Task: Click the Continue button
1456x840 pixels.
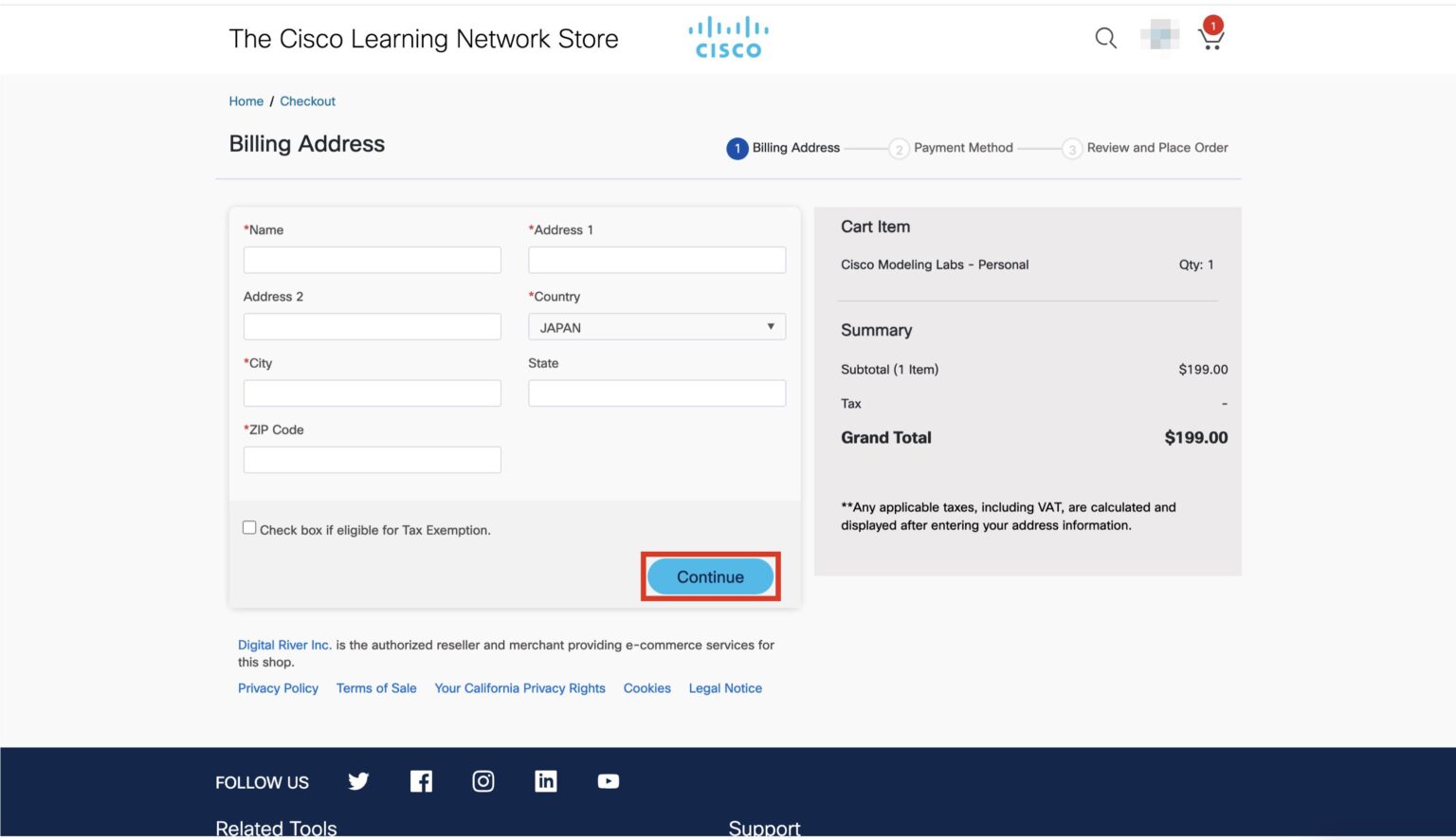Action: (x=710, y=576)
